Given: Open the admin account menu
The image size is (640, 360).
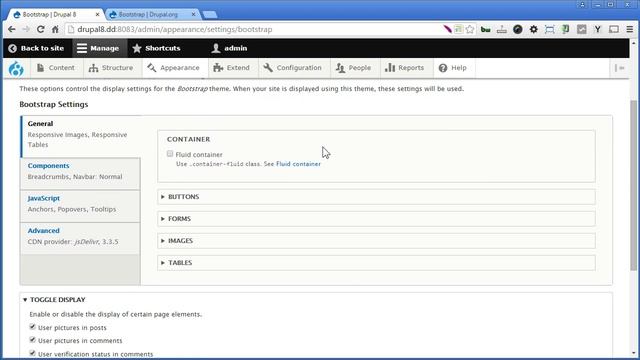Looking at the screenshot, I should point(229,48).
